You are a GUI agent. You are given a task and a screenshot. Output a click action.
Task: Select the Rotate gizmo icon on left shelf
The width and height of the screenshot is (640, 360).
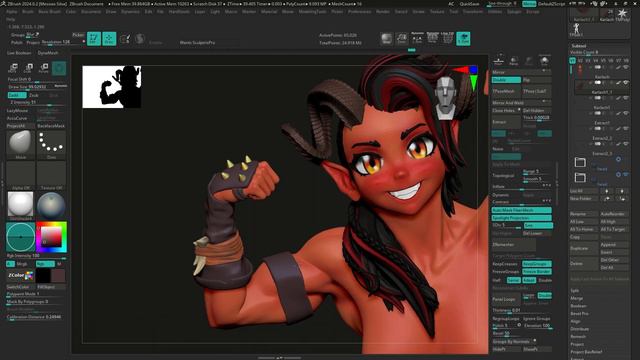click(x=44, y=68)
